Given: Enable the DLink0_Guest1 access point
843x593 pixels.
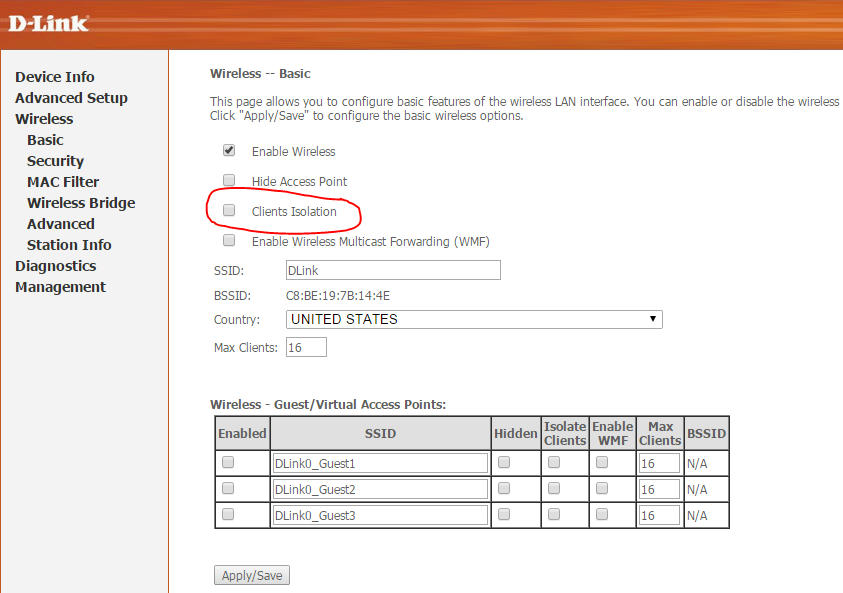Looking at the screenshot, I should pyautogui.click(x=228, y=463).
